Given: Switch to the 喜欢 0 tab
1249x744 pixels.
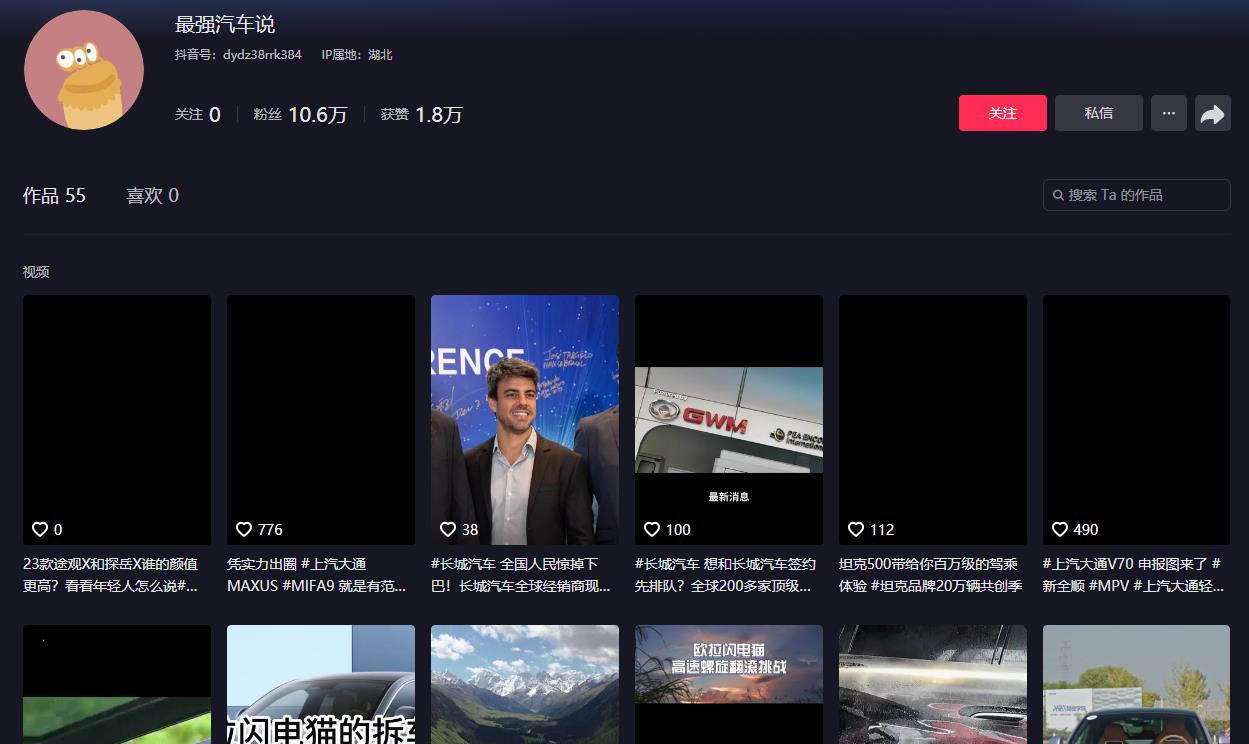Looking at the screenshot, I should click(x=153, y=196).
